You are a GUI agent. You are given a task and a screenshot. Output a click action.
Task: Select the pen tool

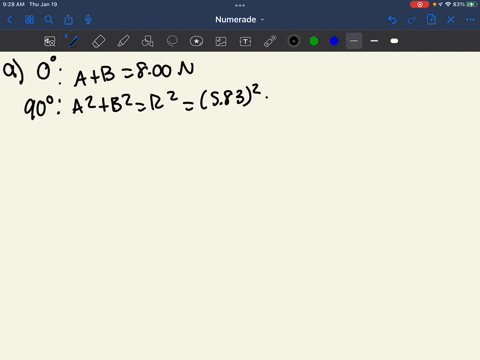click(74, 41)
